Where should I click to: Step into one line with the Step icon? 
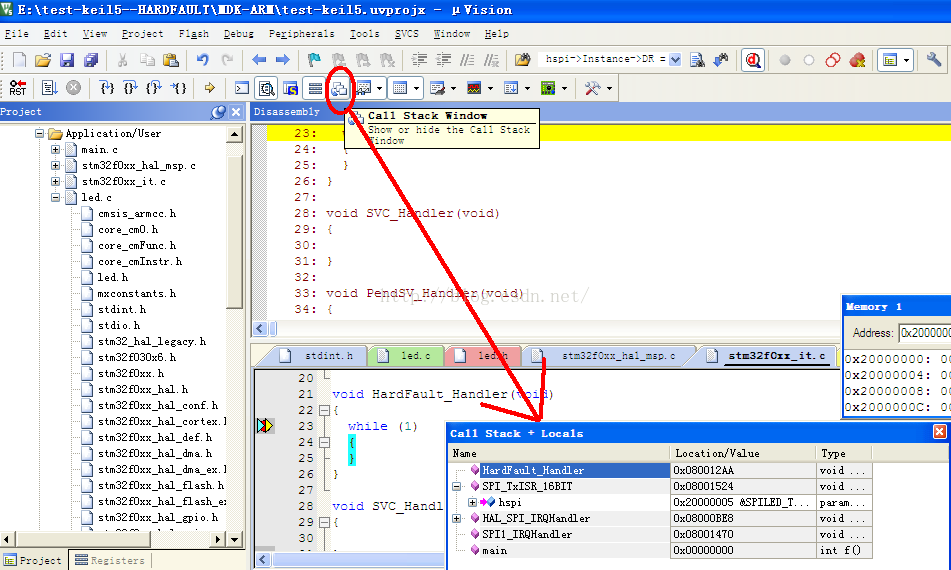pyautogui.click(x=107, y=88)
